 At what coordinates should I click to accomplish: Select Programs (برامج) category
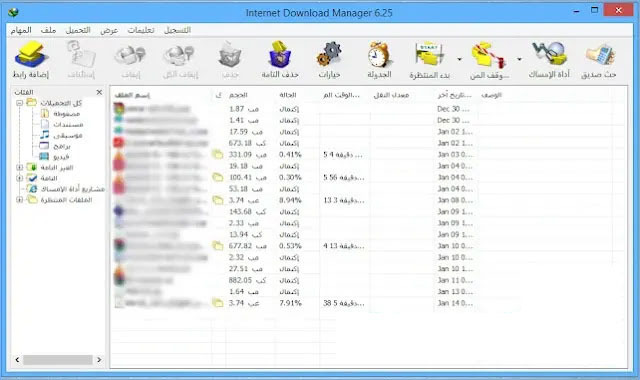click(x=62, y=146)
